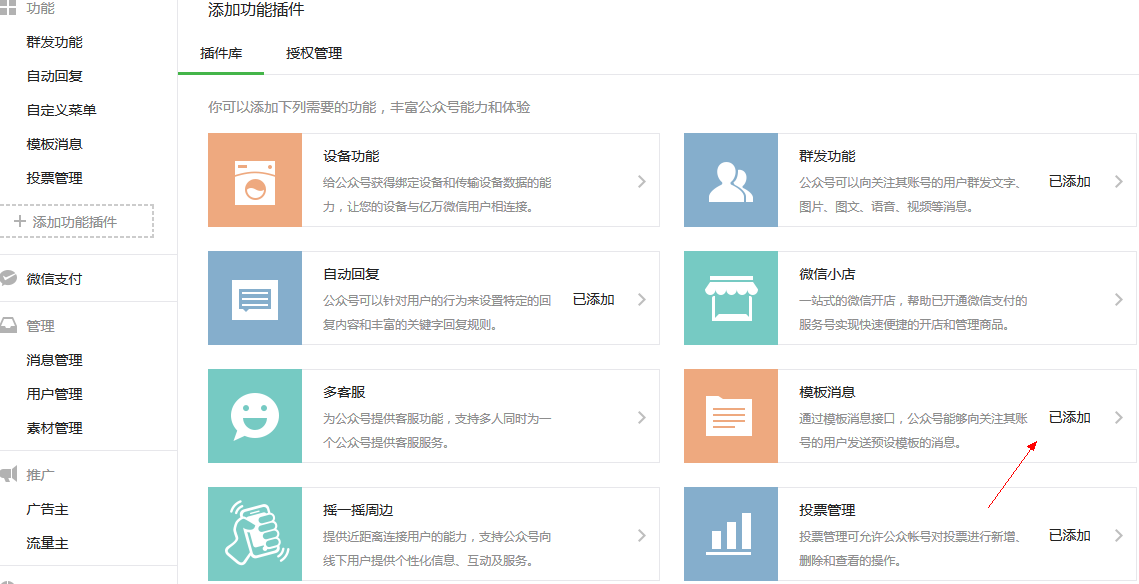The image size is (1139, 584).
Task: Click the 微信支付 checkmark bubble icon in sidebar
Action: (x=8, y=279)
